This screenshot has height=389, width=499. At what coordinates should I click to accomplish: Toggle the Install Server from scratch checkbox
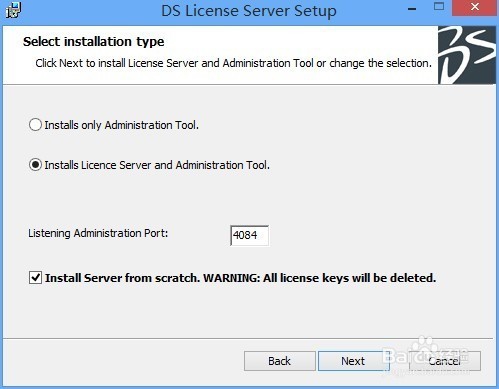pyautogui.click(x=35, y=278)
